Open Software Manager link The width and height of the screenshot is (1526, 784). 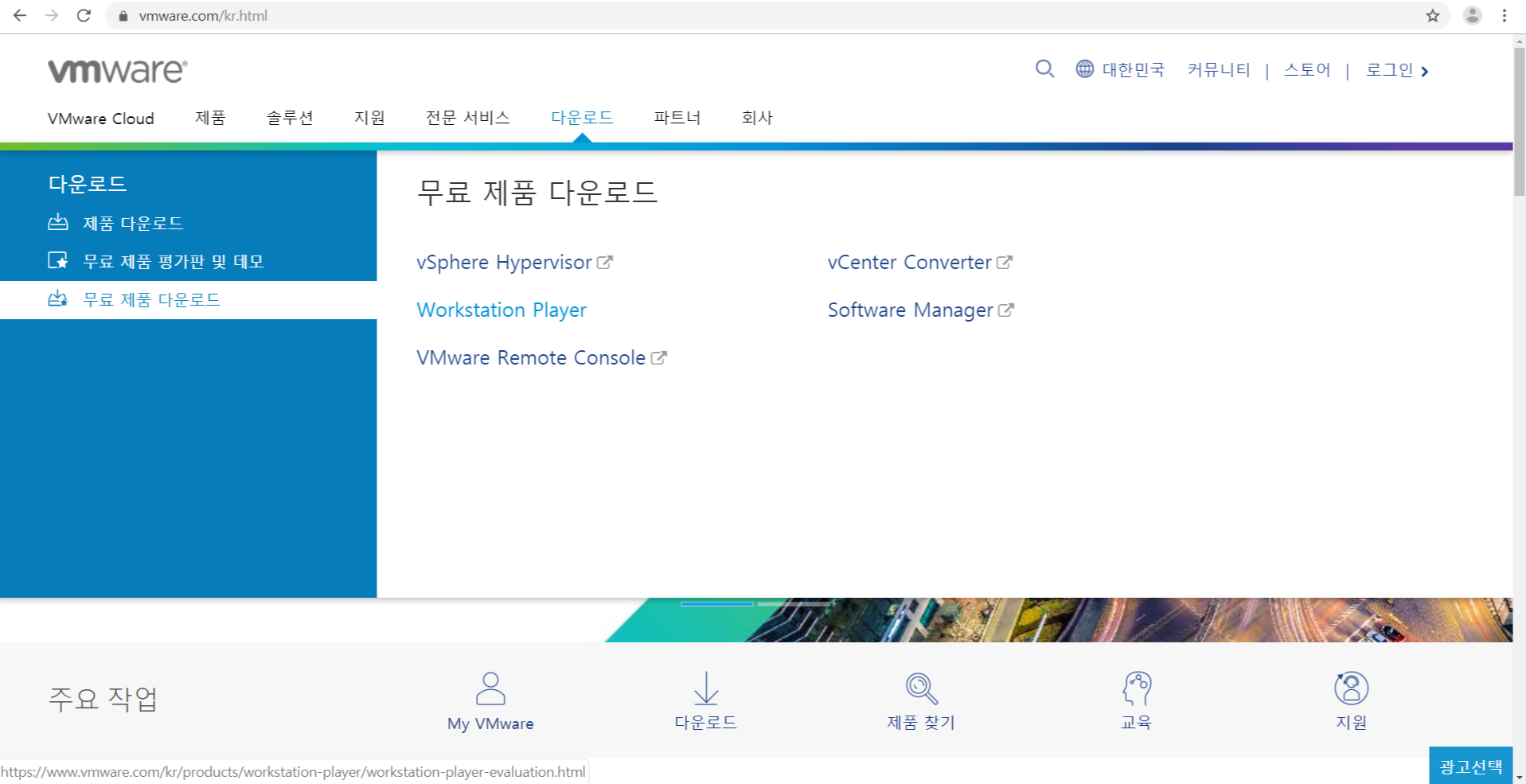(x=911, y=310)
